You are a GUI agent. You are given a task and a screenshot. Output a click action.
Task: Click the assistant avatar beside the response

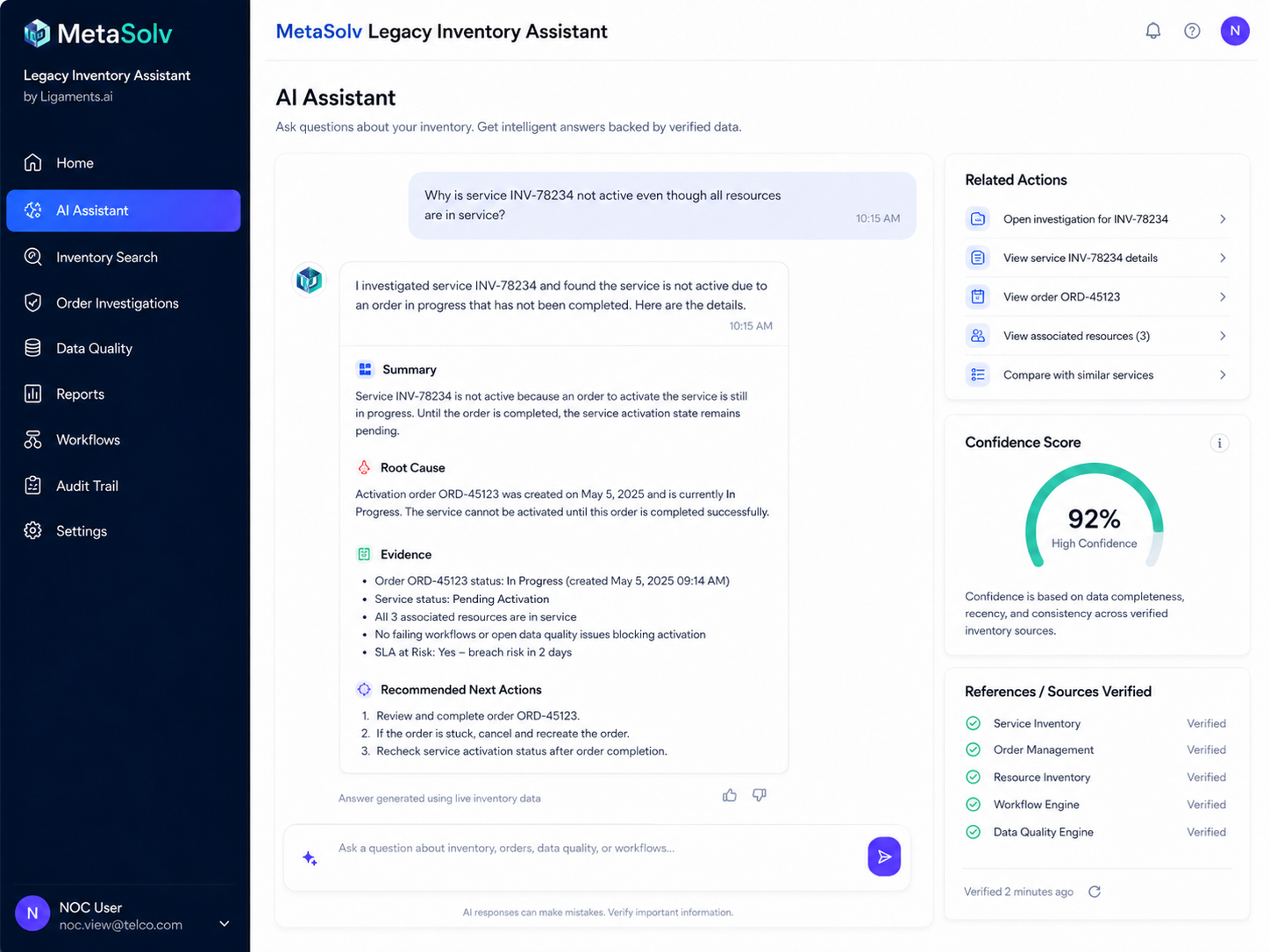pyautogui.click(x=309, y=281)
